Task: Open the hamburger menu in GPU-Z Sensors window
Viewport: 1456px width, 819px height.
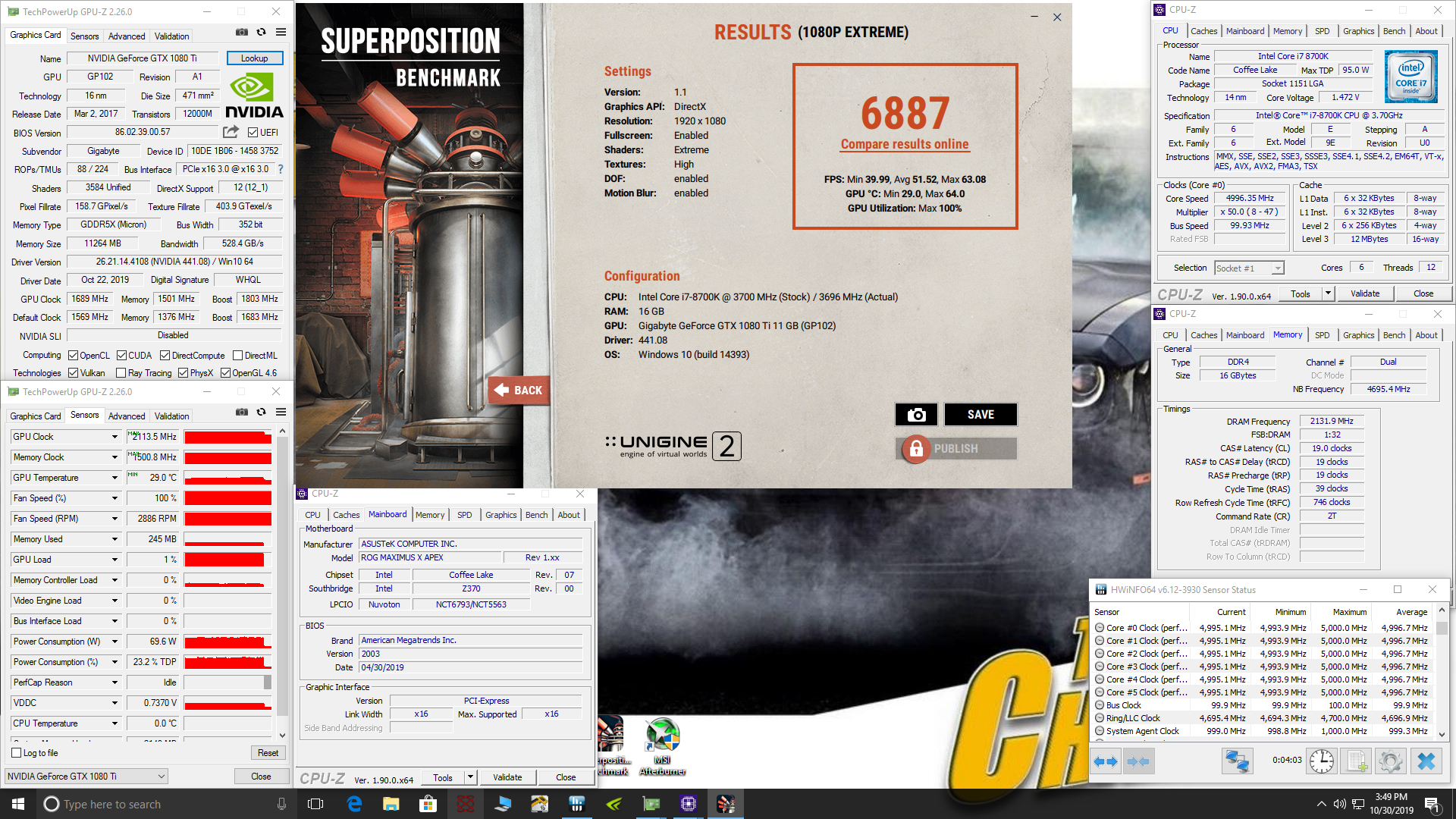Action: tap(281, 413)
